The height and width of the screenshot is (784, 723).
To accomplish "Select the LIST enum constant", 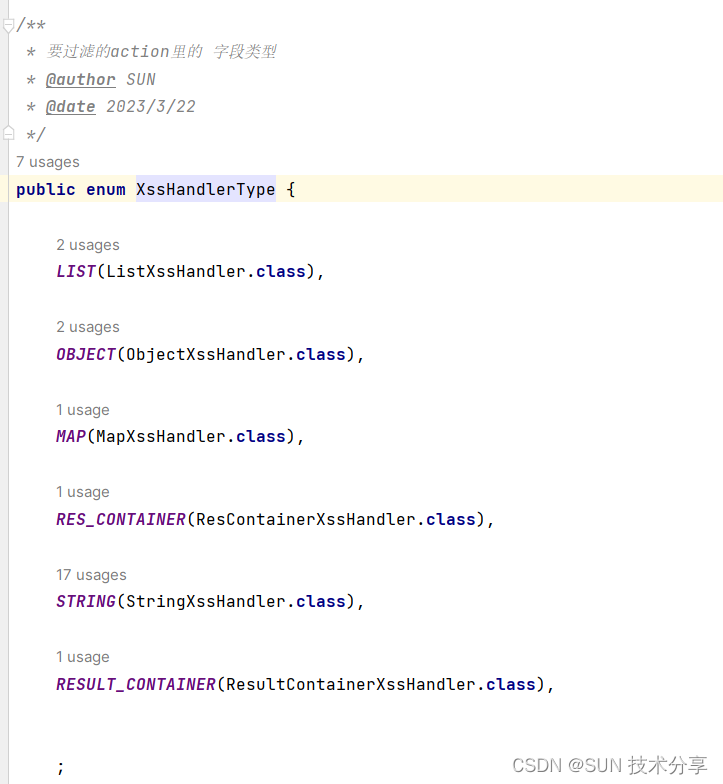I will coord(76,272).
